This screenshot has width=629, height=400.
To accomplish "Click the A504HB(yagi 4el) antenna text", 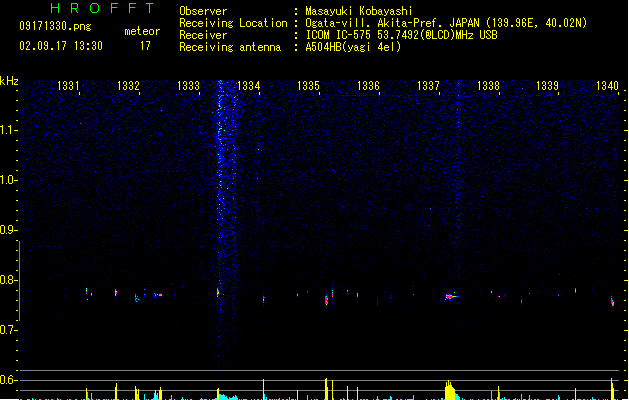I will pos(353,47).
